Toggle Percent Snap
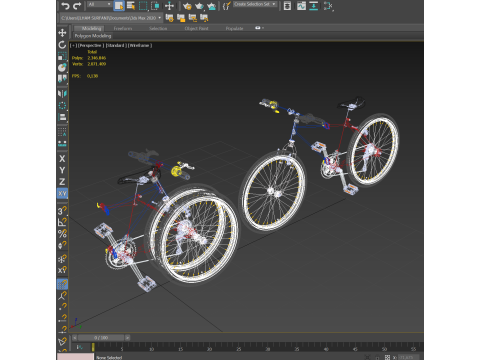 (62, 234)
